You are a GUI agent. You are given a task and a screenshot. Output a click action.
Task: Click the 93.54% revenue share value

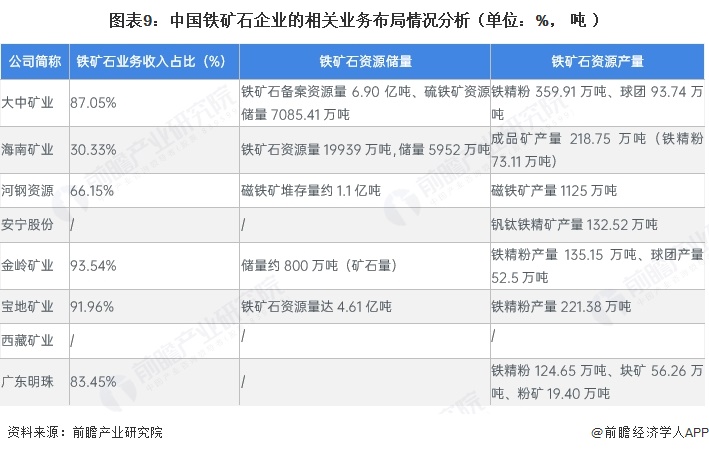tap(93, 266)
